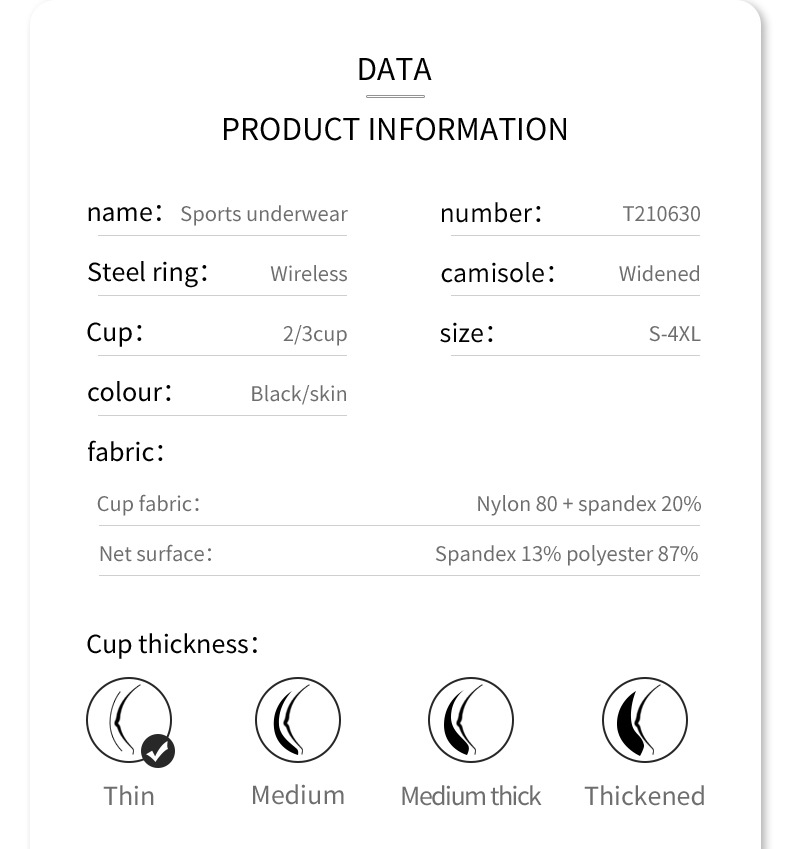Select the Sports underwear name value

click(264, 214)
